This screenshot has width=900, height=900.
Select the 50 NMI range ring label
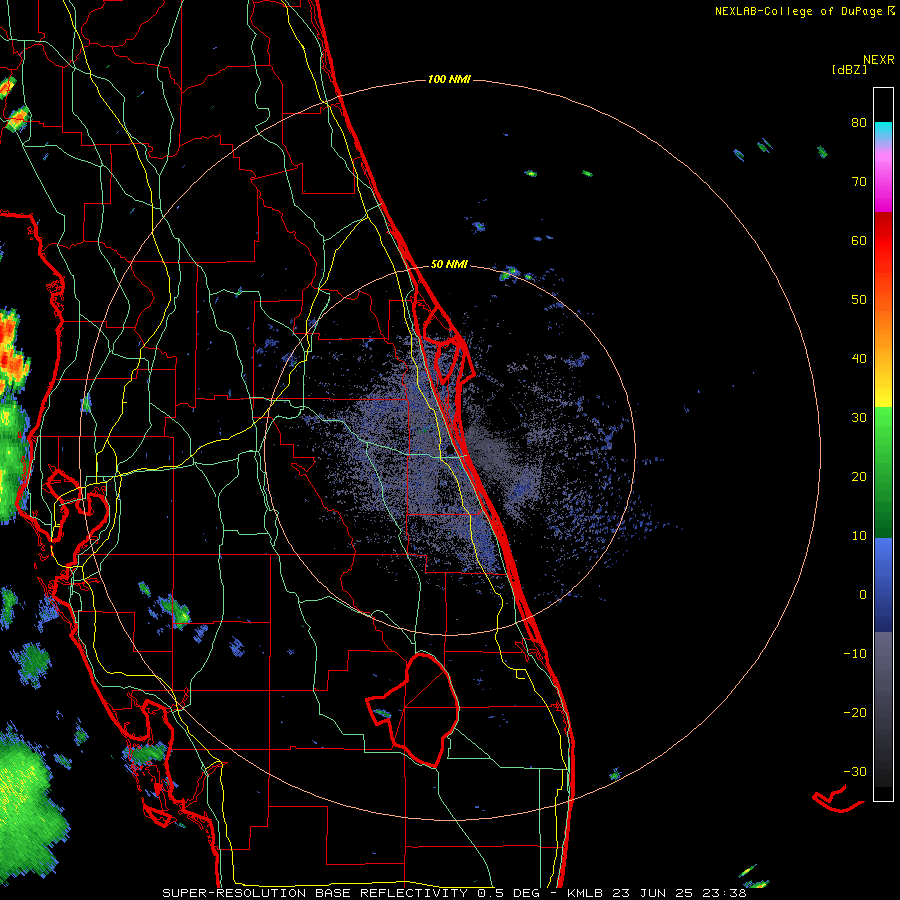tap(449, 265)
